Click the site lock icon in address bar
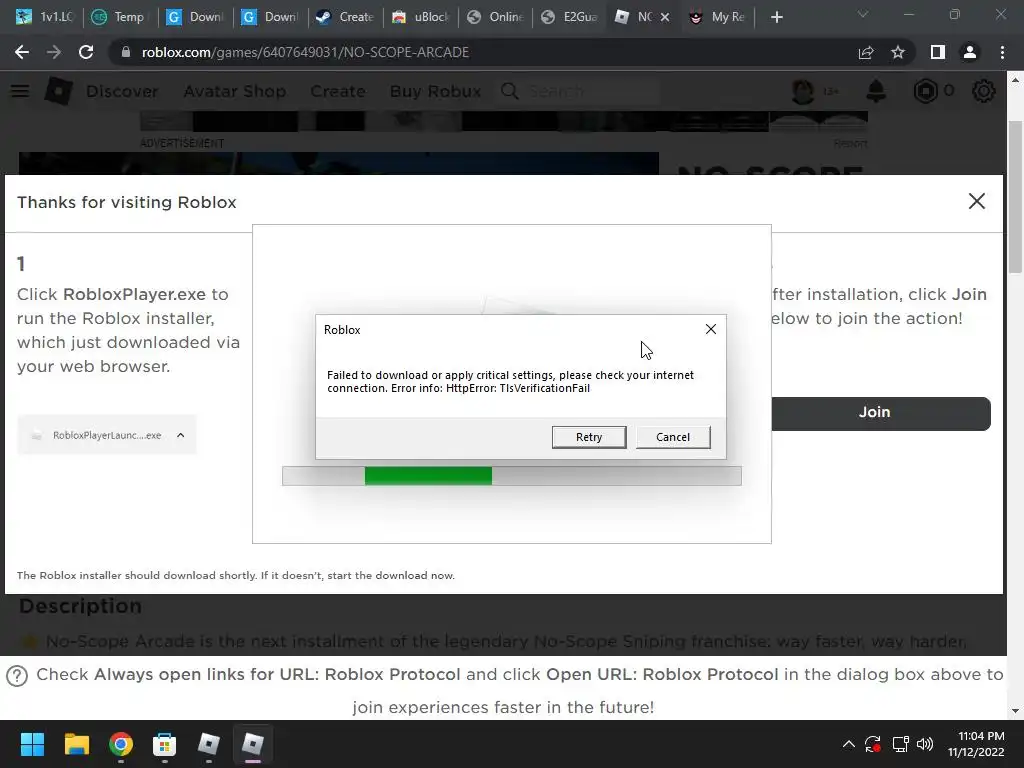The height and width of the screenshot is (768, 1024). tap(125, 52)
